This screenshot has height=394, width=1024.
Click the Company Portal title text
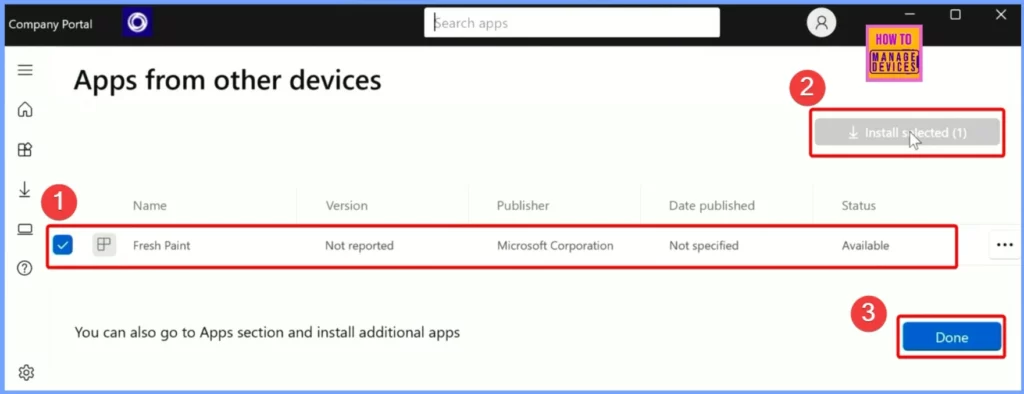[50, 24]
